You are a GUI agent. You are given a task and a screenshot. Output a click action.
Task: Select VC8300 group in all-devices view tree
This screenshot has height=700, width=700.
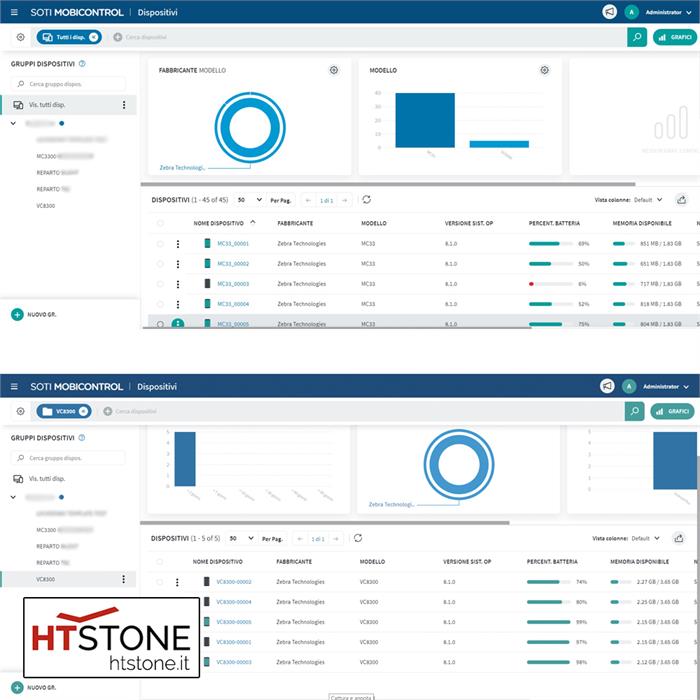[x=46, y=206]
